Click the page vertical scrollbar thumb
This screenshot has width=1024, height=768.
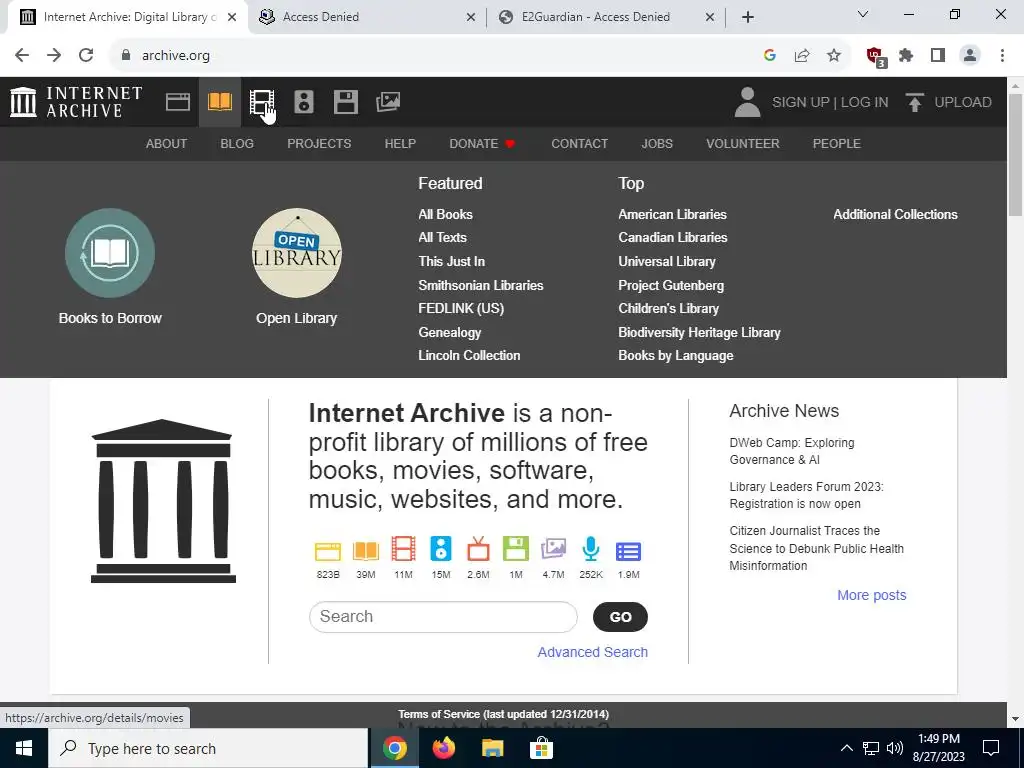pyautogui.click(x=1016, y=154)
